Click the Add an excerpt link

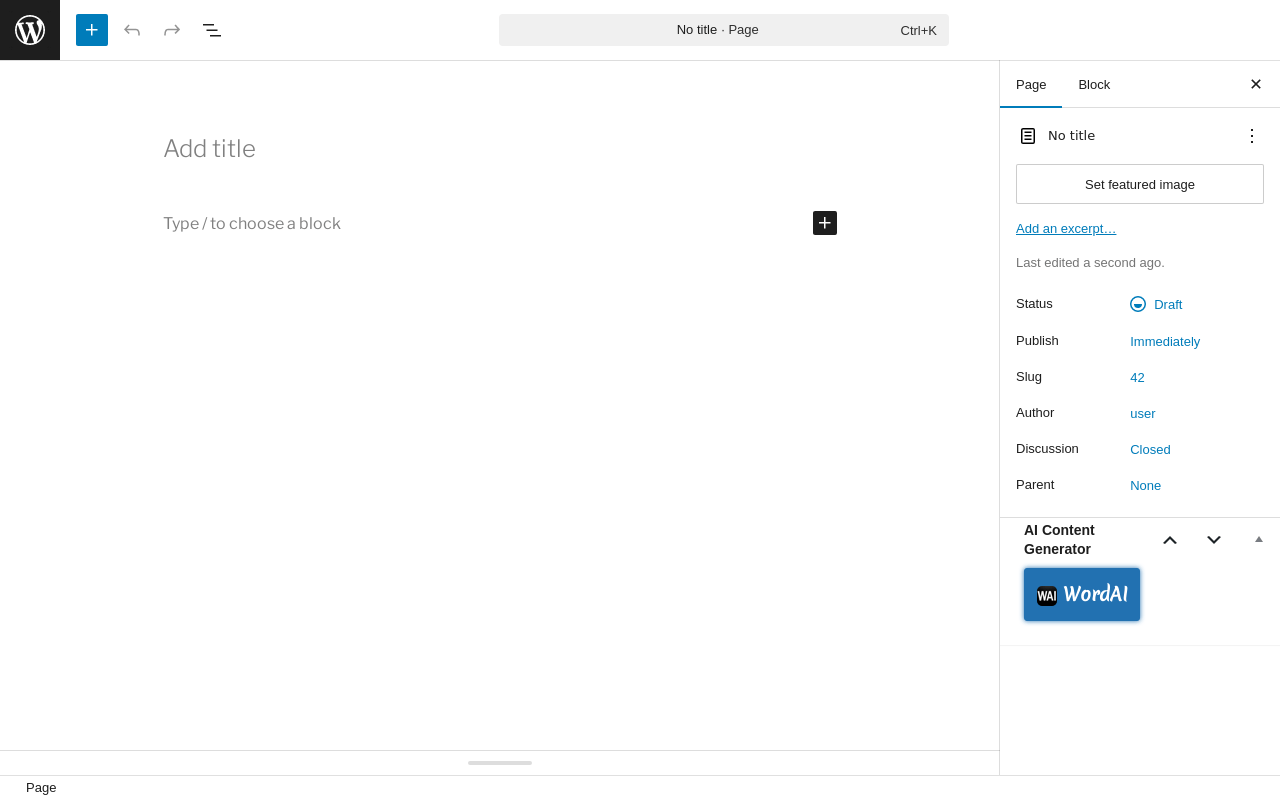[1066, 229]
